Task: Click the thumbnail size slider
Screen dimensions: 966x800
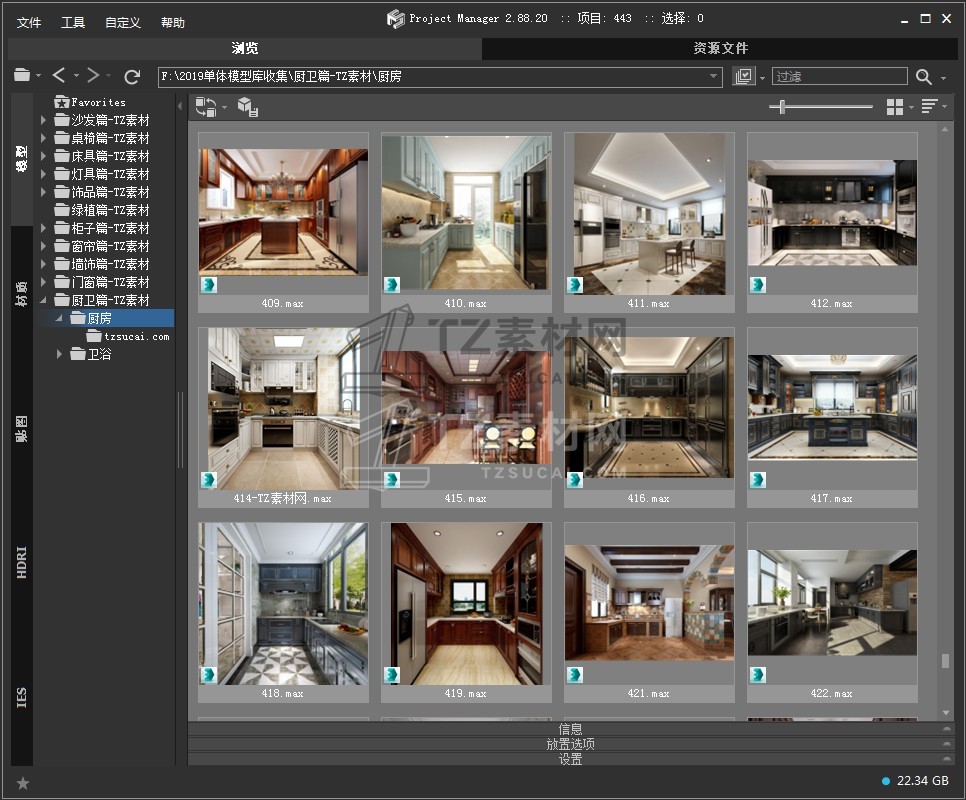Action: [x=782, y=107]
